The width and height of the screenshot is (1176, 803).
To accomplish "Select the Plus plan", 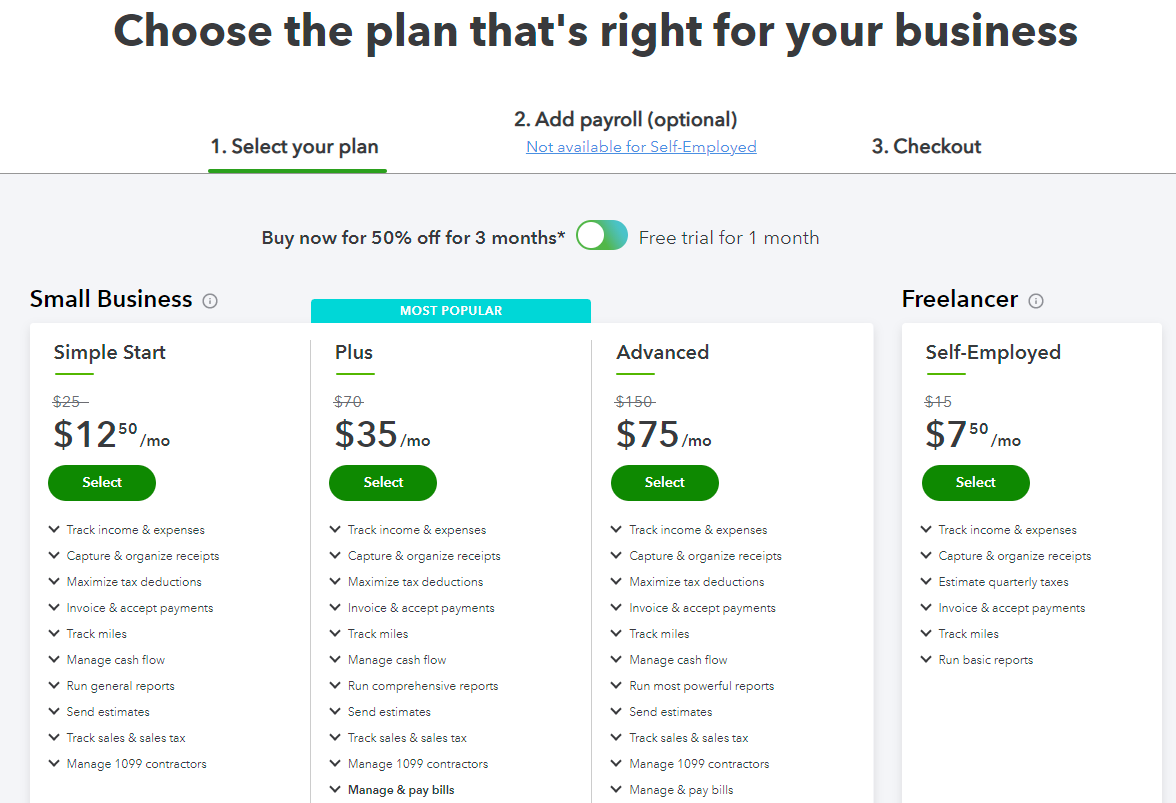I will coord(383,483).
